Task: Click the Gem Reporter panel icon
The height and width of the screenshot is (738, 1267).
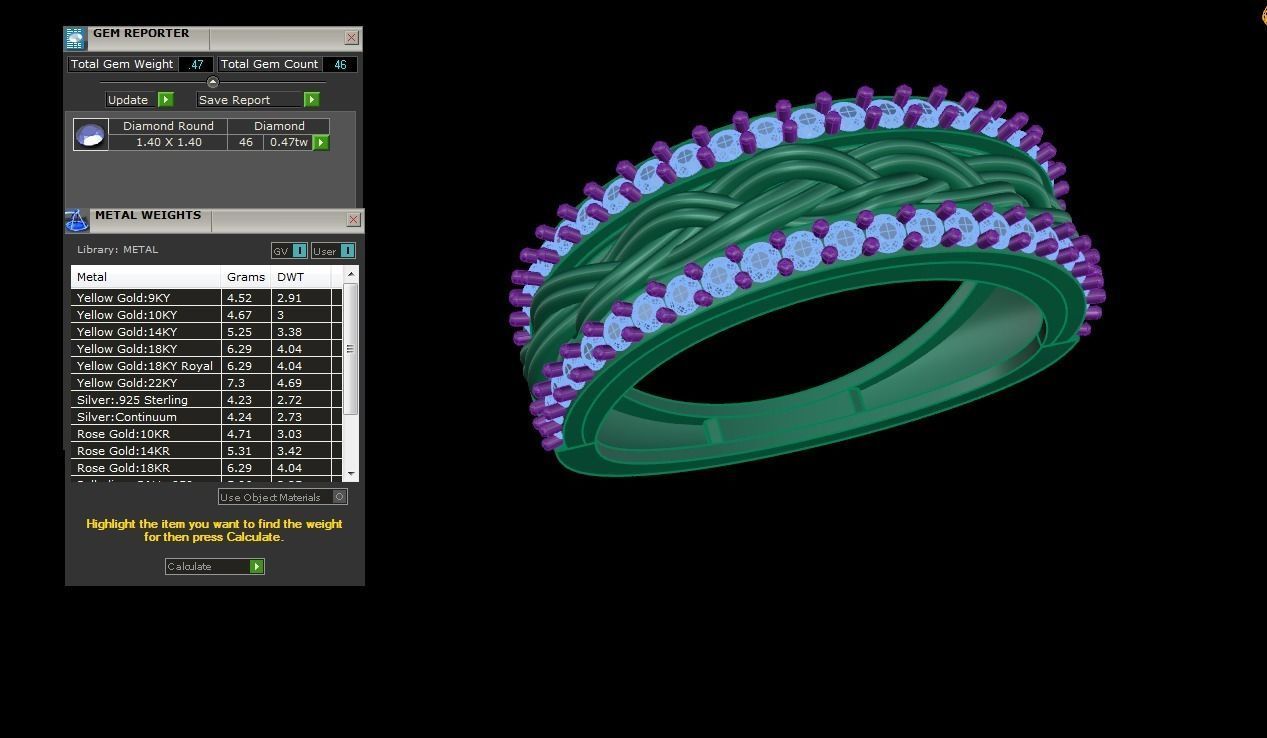Action: 75,38
